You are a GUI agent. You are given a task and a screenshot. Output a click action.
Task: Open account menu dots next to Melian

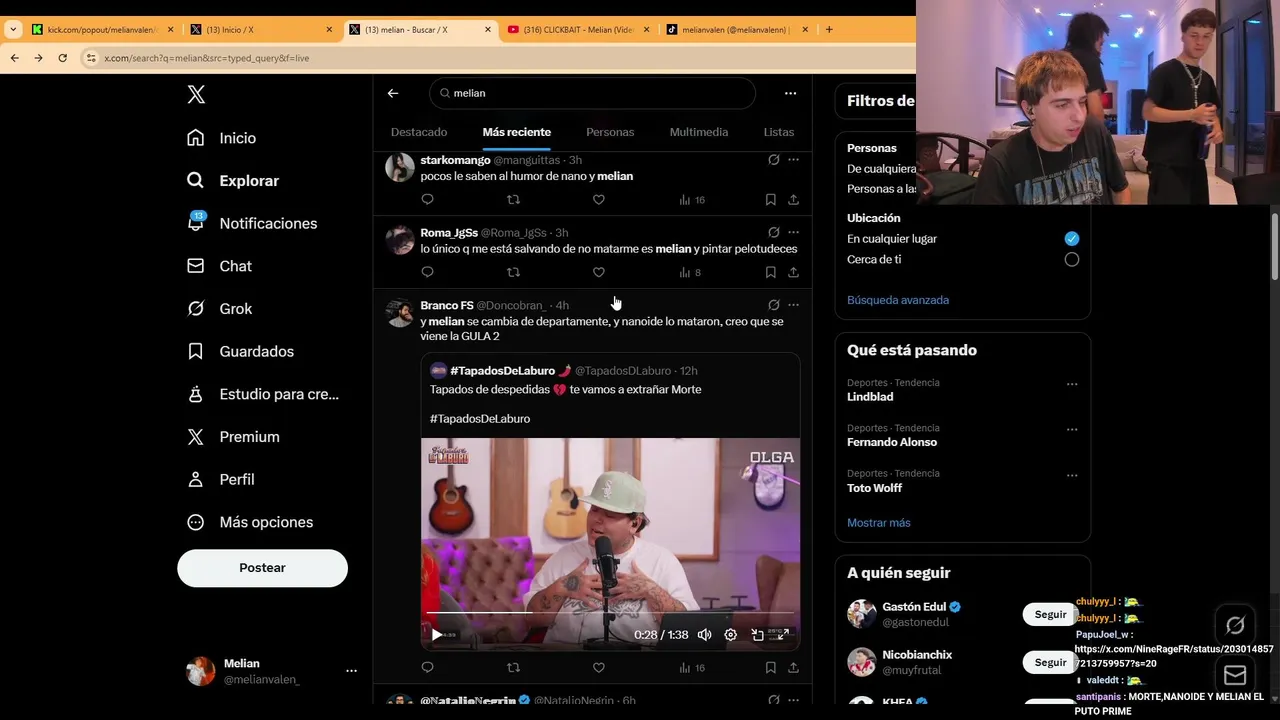(x=351, y=671)
